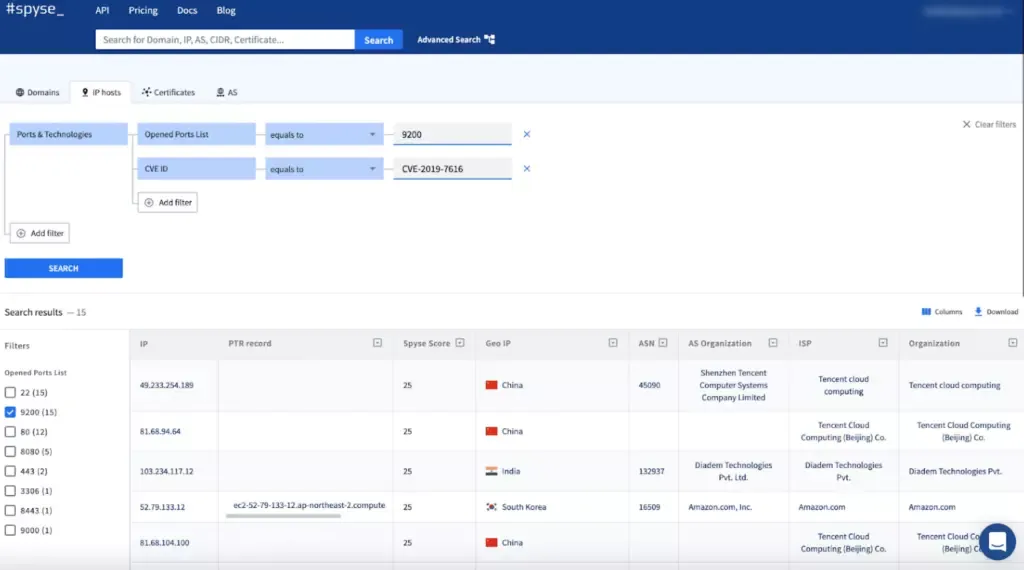Open the Pricing page

pos(143,10)
